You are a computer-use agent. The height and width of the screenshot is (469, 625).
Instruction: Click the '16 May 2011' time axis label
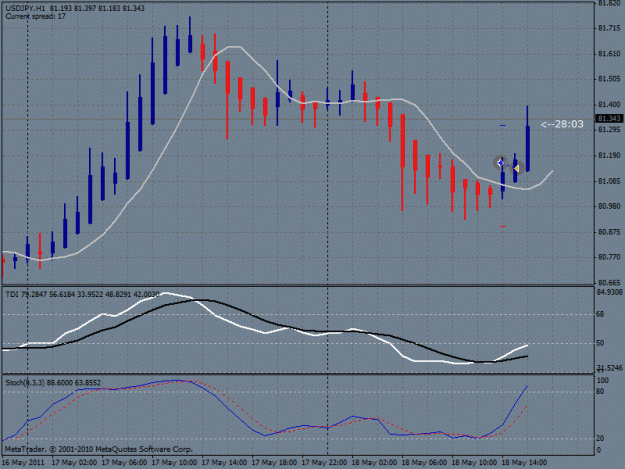point(23,463)
